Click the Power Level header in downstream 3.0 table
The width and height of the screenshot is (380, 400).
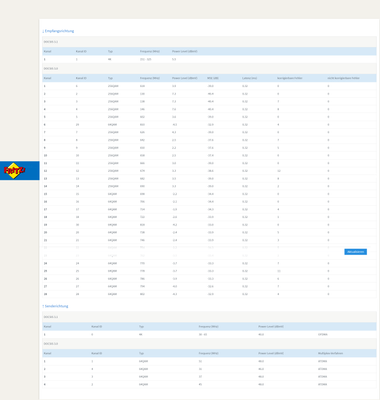[185, 78]
